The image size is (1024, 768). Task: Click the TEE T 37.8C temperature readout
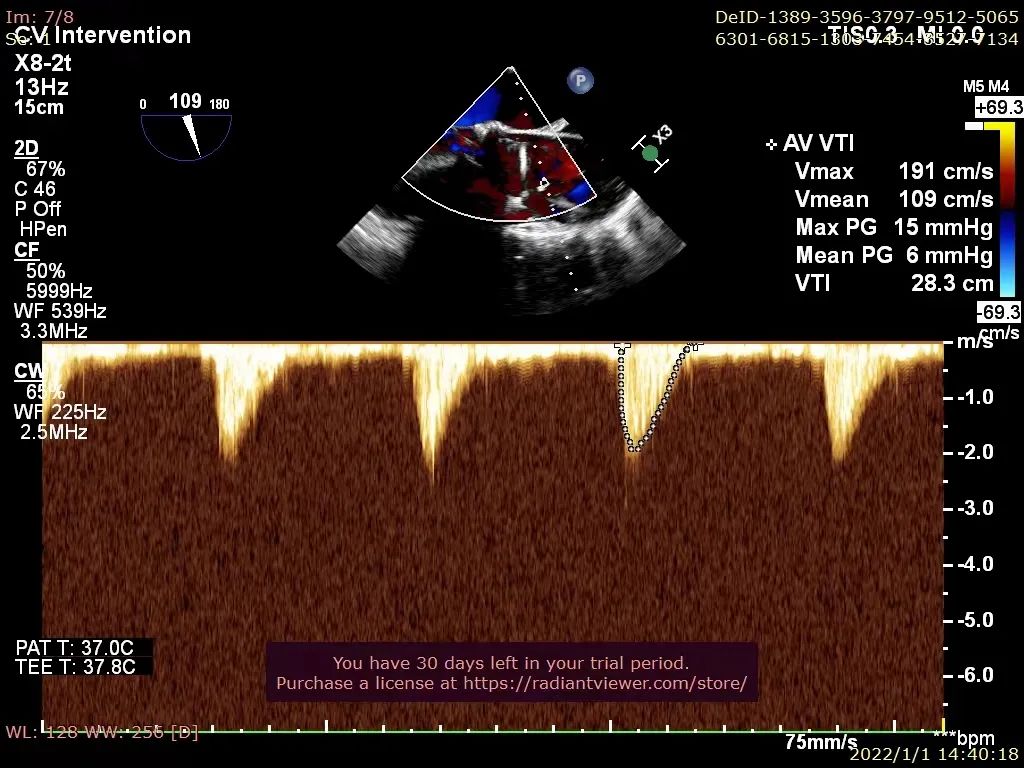76,667
